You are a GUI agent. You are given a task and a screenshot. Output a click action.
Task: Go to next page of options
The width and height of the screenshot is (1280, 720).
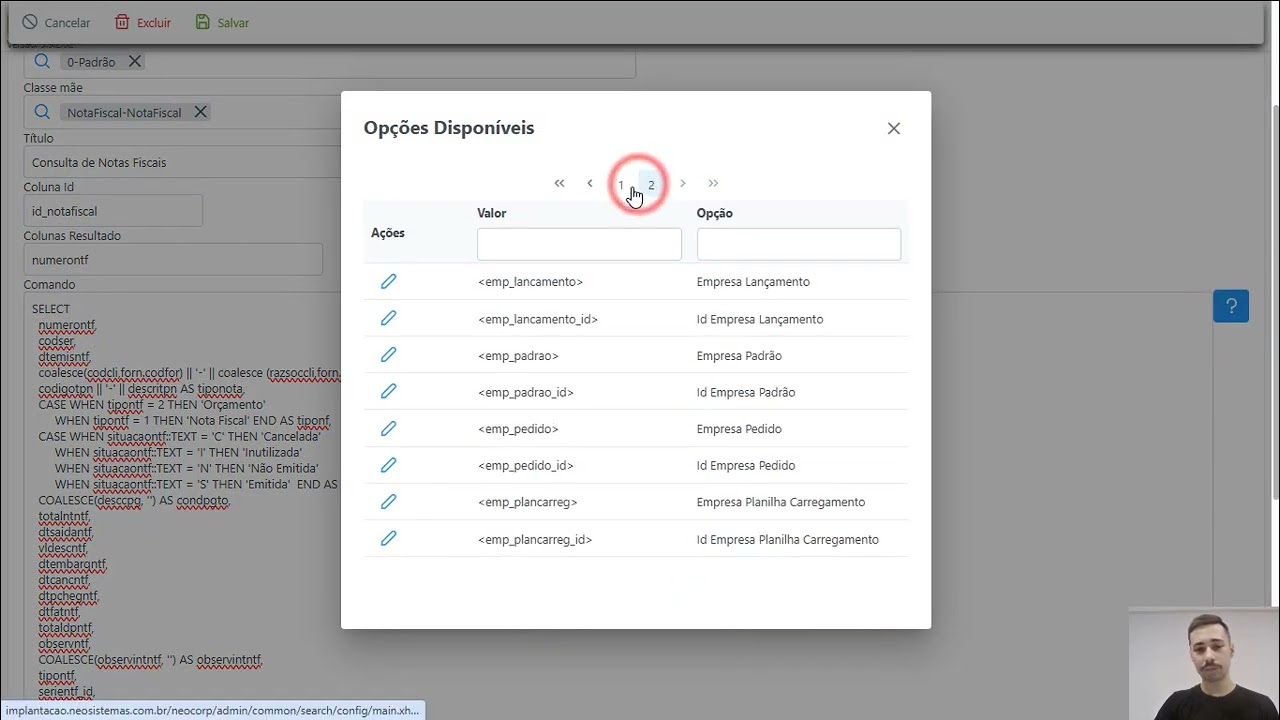pos(683,183)
